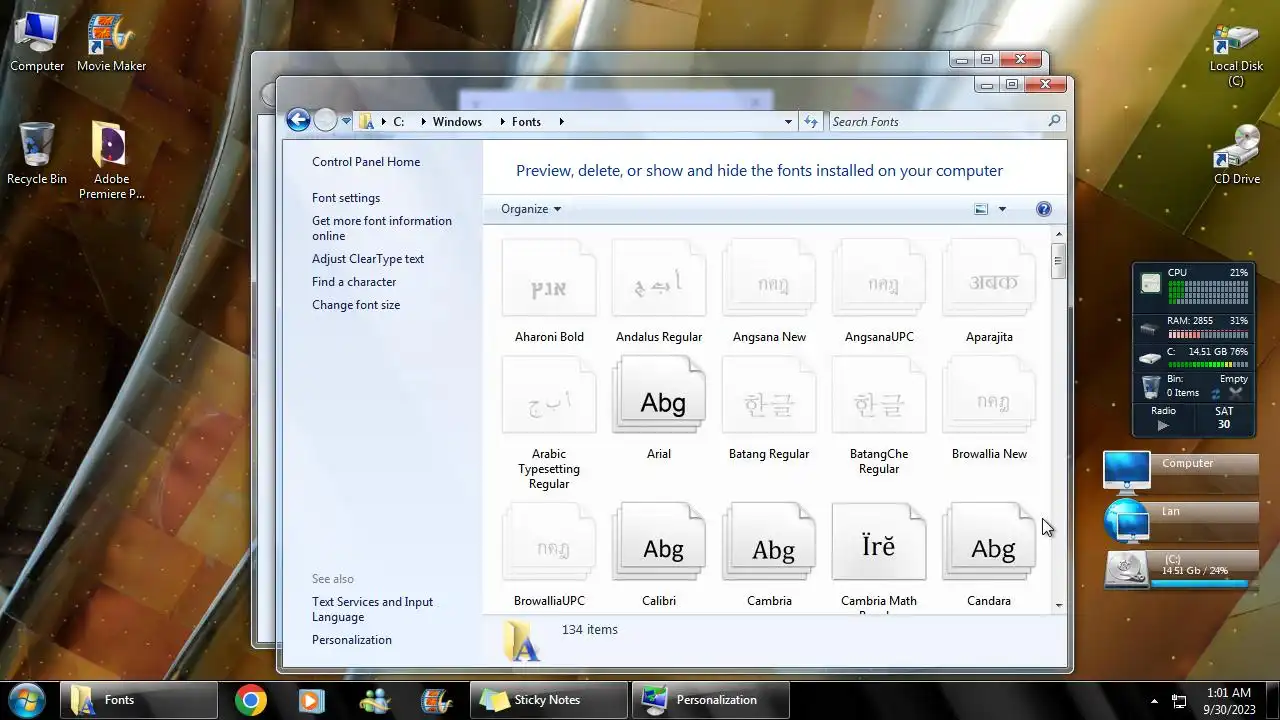Viewport: 1280px width, 720px height.
Task: Expand the arrow after Fonts breadcrumb
Action: pos(561,122)
